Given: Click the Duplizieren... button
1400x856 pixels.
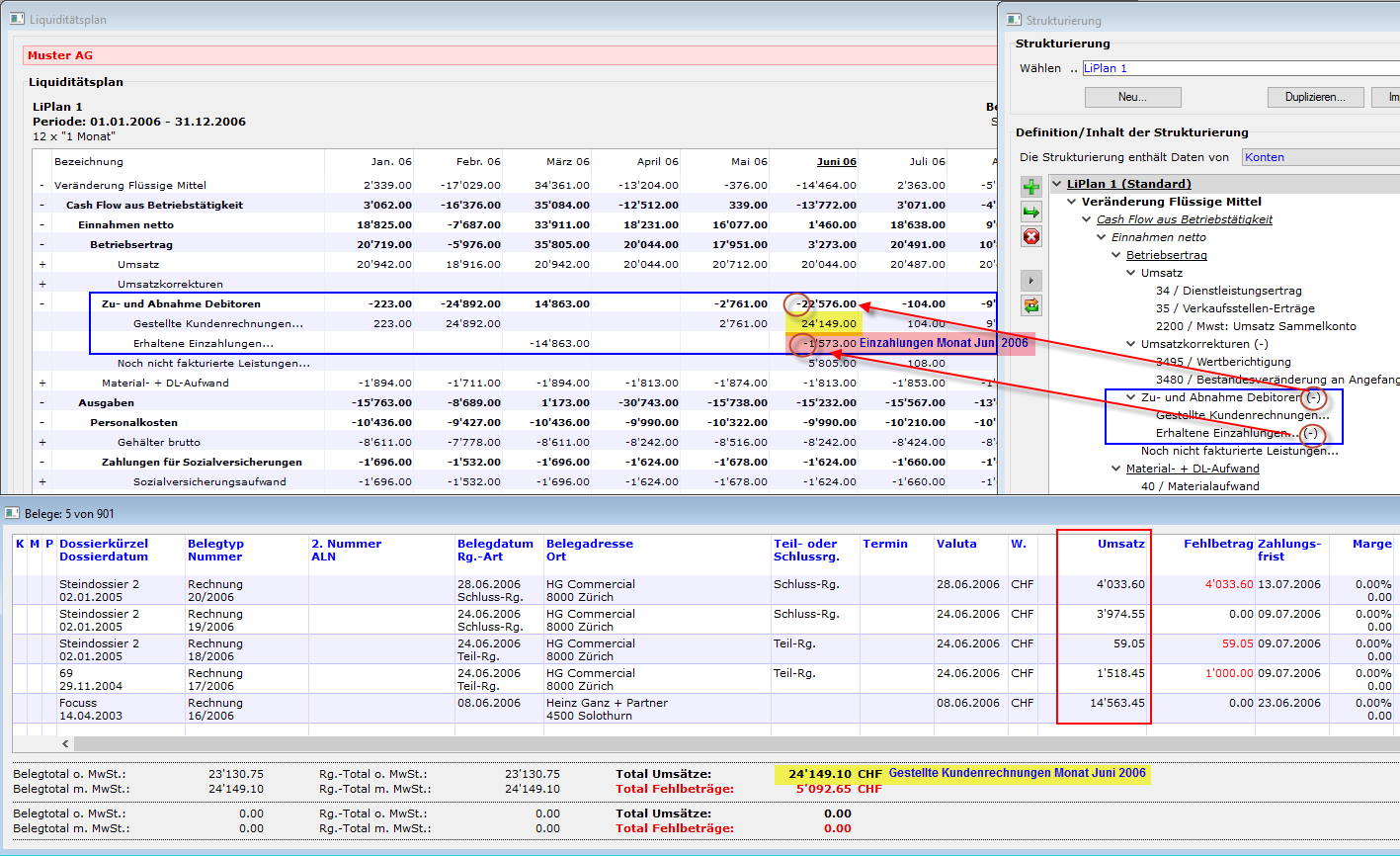Looking at the screenshot, I should (x=1315, y=97).
